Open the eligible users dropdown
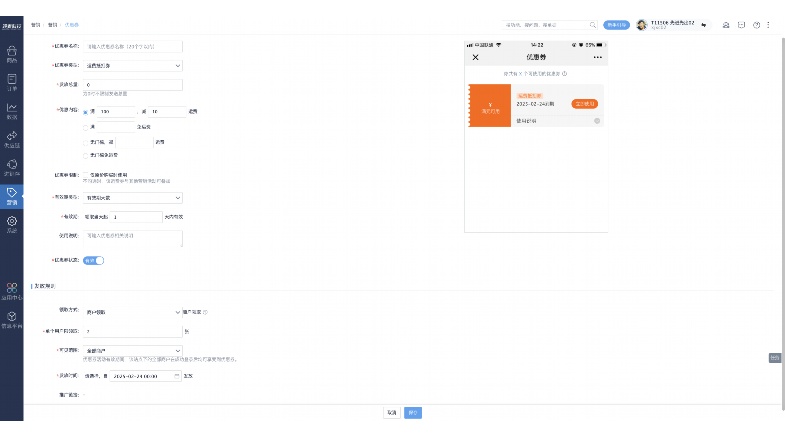Screen dimensions: 785x437 coord(133,351)
